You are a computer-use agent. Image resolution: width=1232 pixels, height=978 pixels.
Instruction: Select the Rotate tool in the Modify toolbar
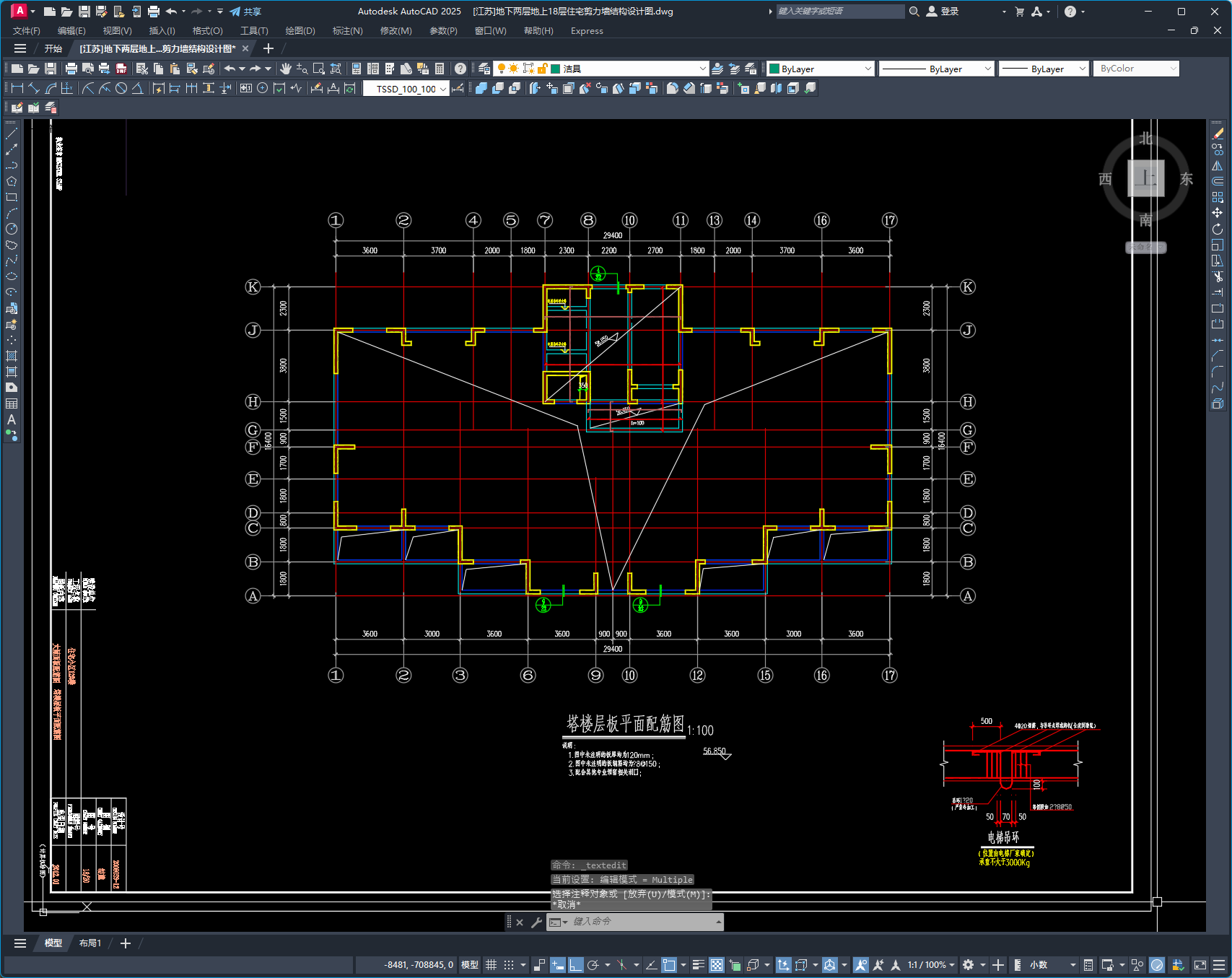(x=1218, y=229)
